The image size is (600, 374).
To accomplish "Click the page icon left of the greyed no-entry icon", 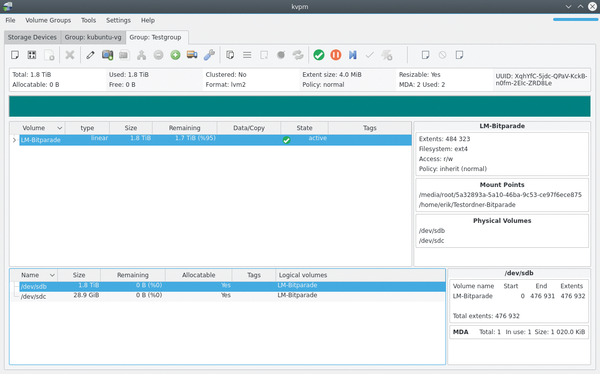I will [x=425, y=55].
